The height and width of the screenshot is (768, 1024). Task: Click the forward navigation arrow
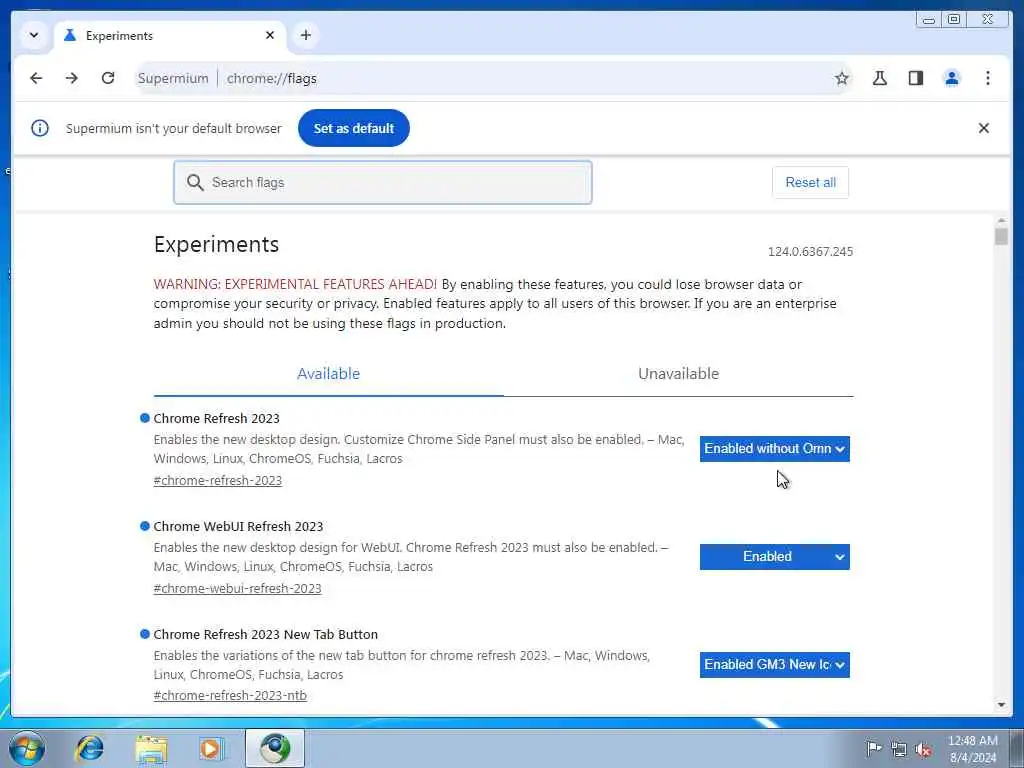coord(72,78)
